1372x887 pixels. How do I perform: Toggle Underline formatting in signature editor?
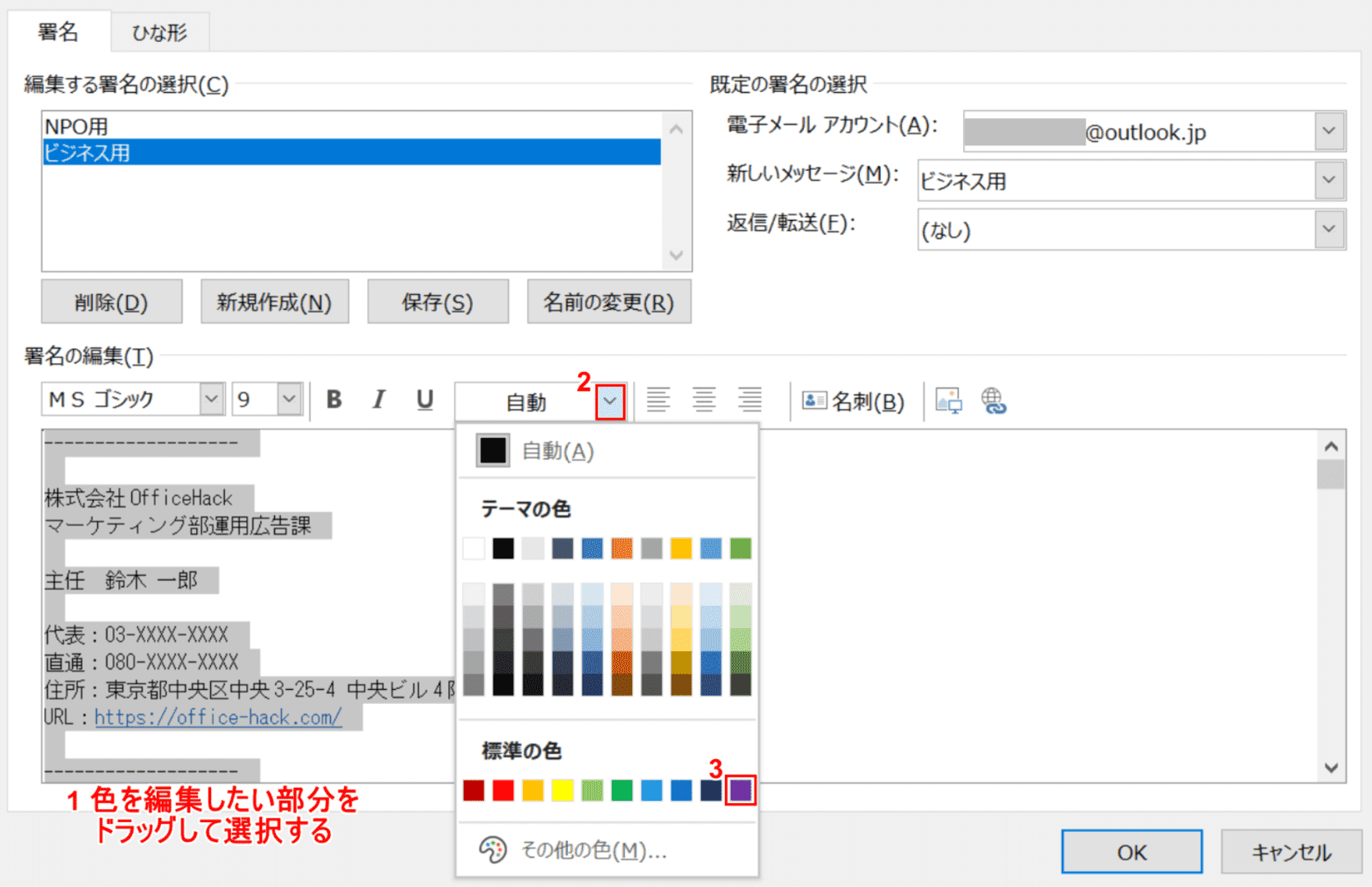click(x=424, y=400)
